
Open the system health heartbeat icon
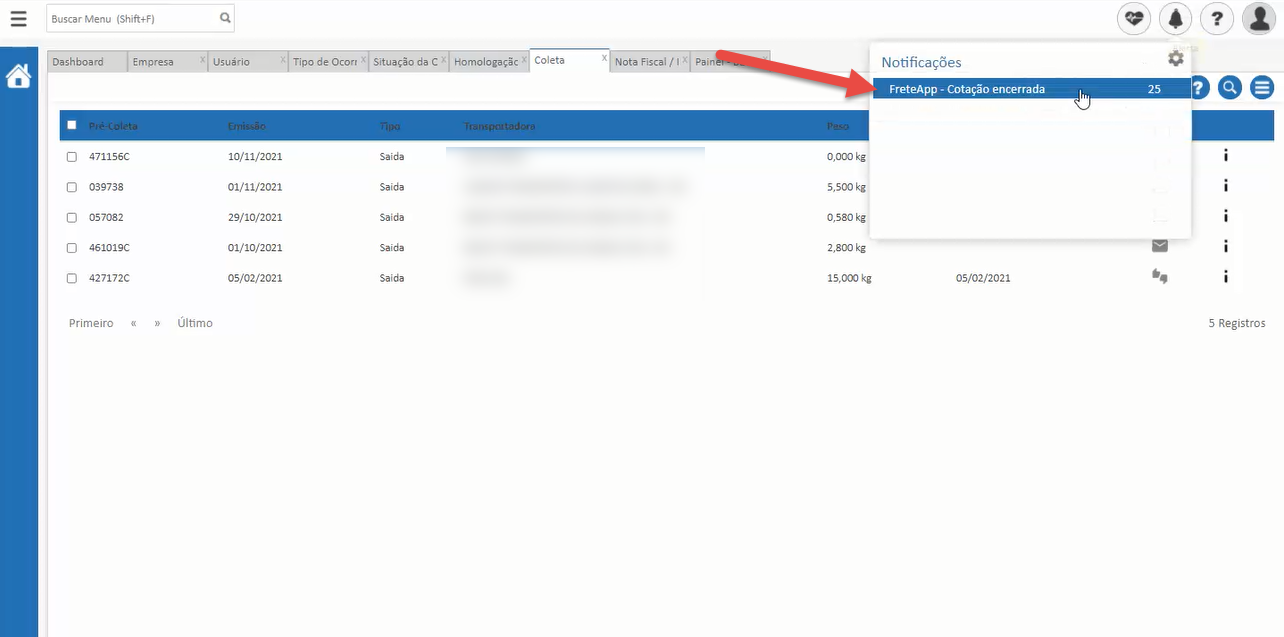coord(1133,18)
